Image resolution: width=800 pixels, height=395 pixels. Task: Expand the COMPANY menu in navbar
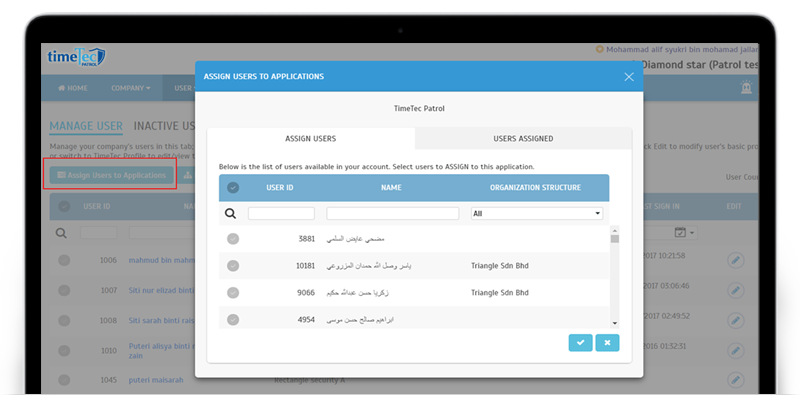[x=131, y=88]
